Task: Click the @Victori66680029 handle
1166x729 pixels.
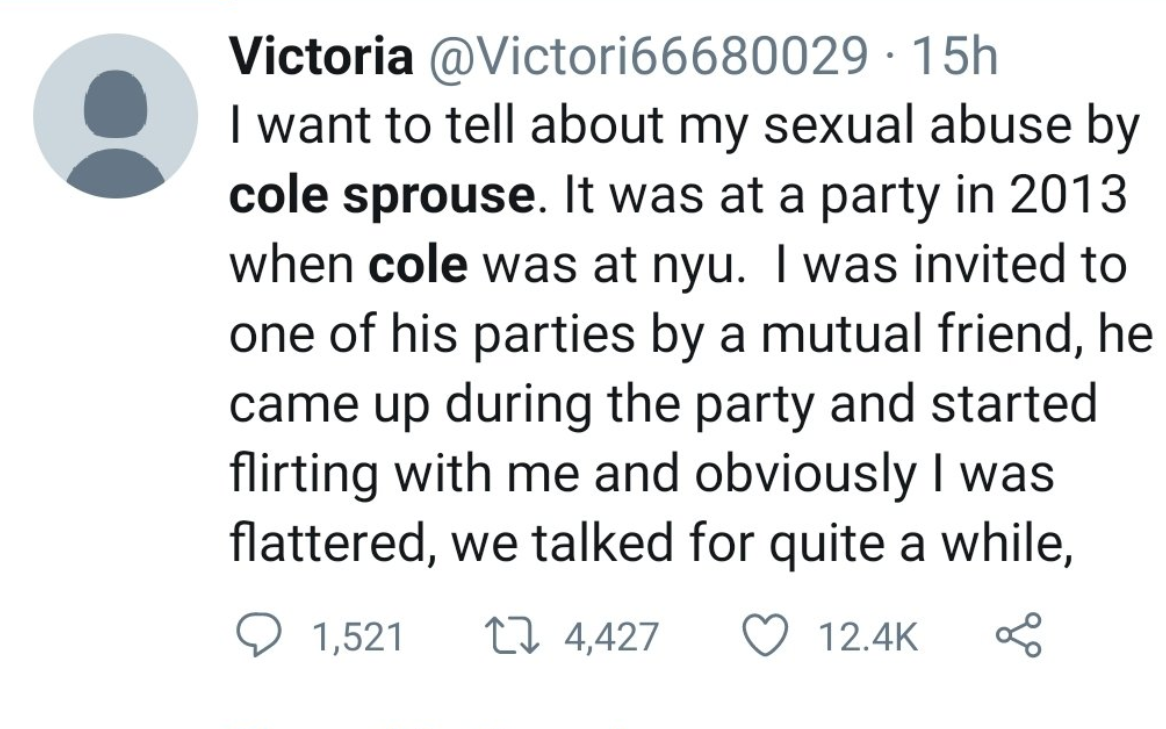Action: coord(645,57)
